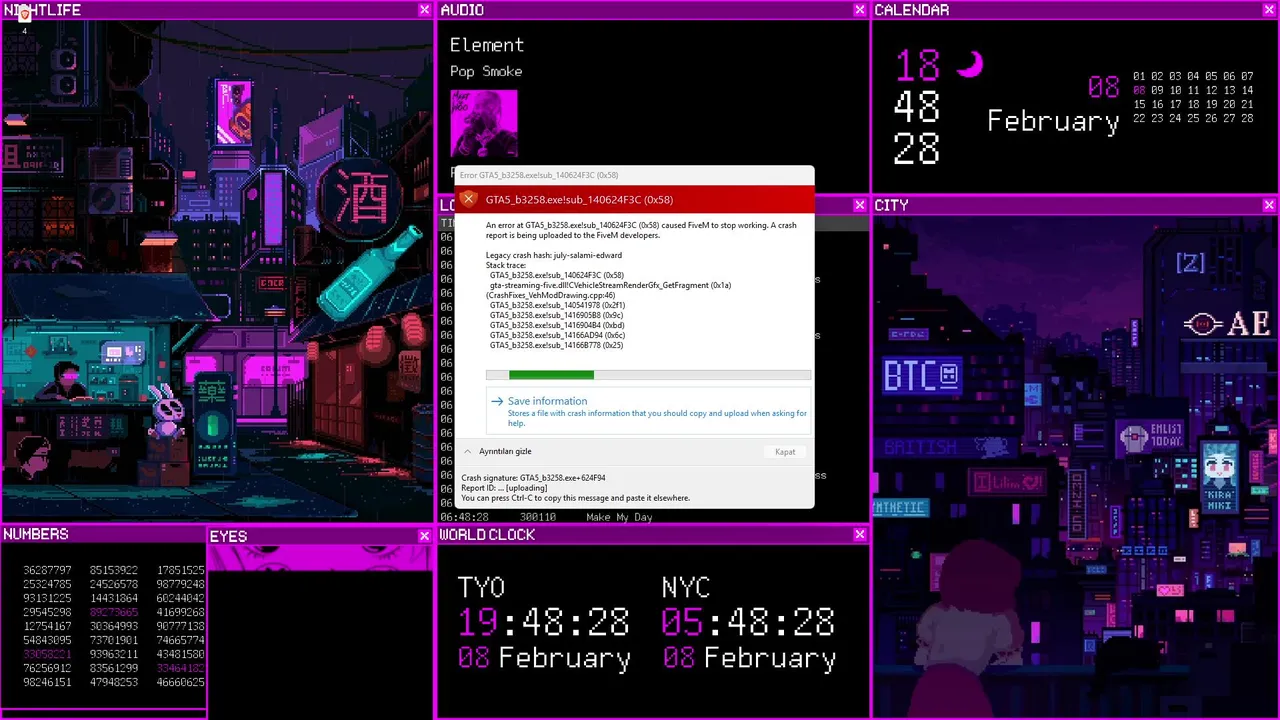Screen dimensions: 1280x720
Task: Click the moon phase icon in Calendar
Action: [970, 64]
